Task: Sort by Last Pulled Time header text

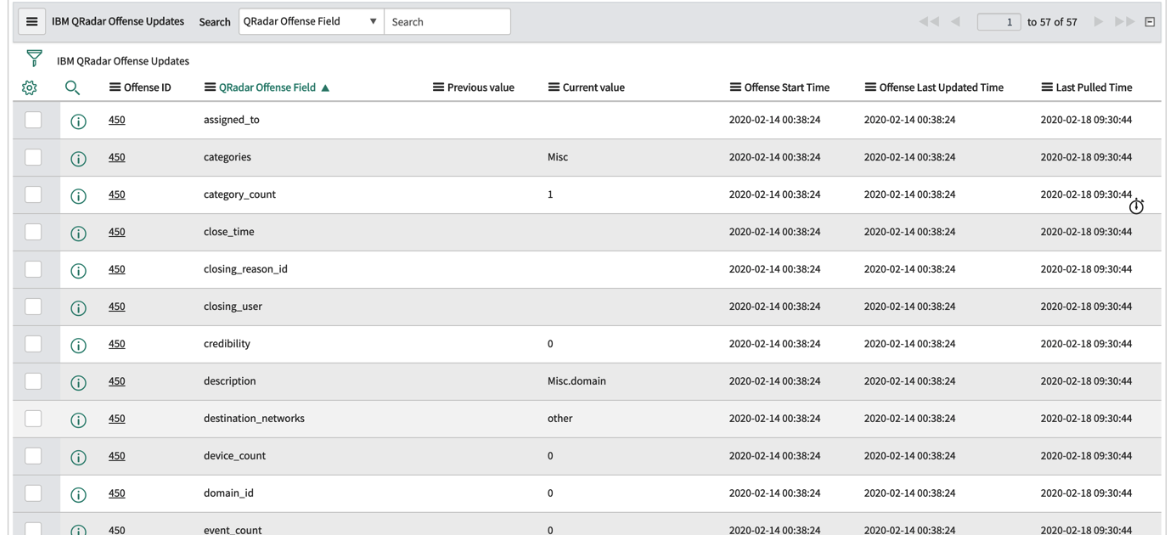Action: tap(1094, 87)
